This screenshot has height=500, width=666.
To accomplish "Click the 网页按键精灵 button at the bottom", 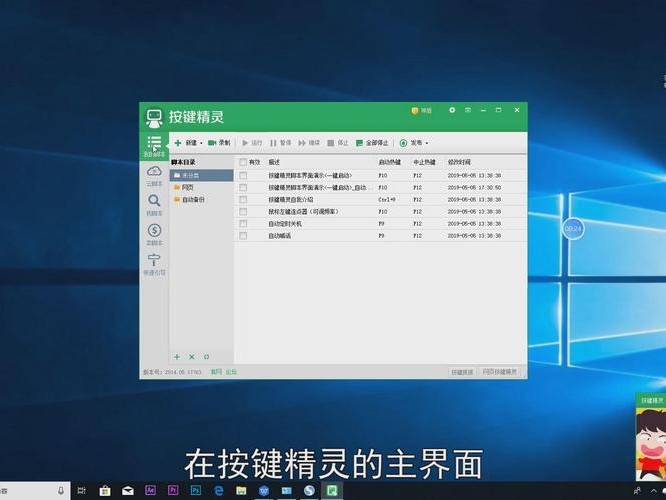I will (x=500, y=372).
